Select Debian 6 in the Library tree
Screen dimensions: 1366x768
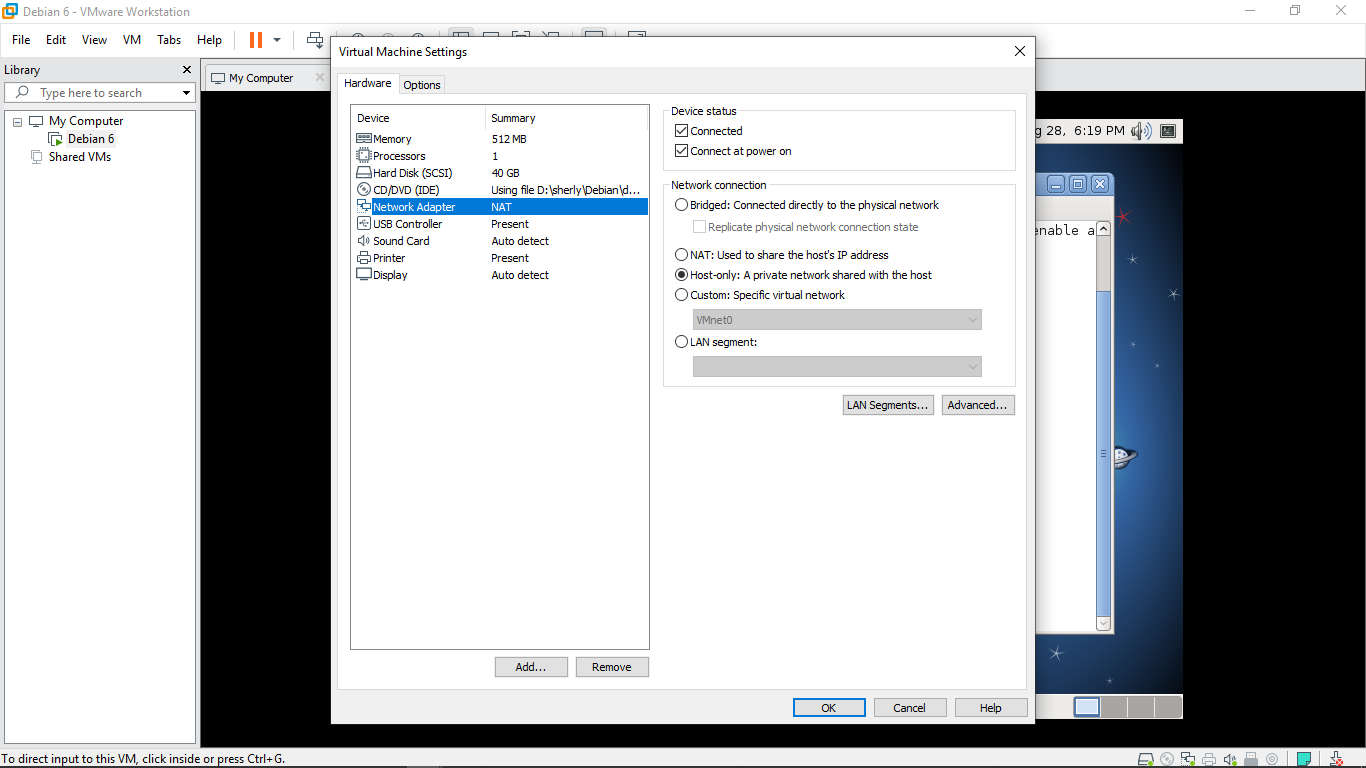click(x=91, y=139)
